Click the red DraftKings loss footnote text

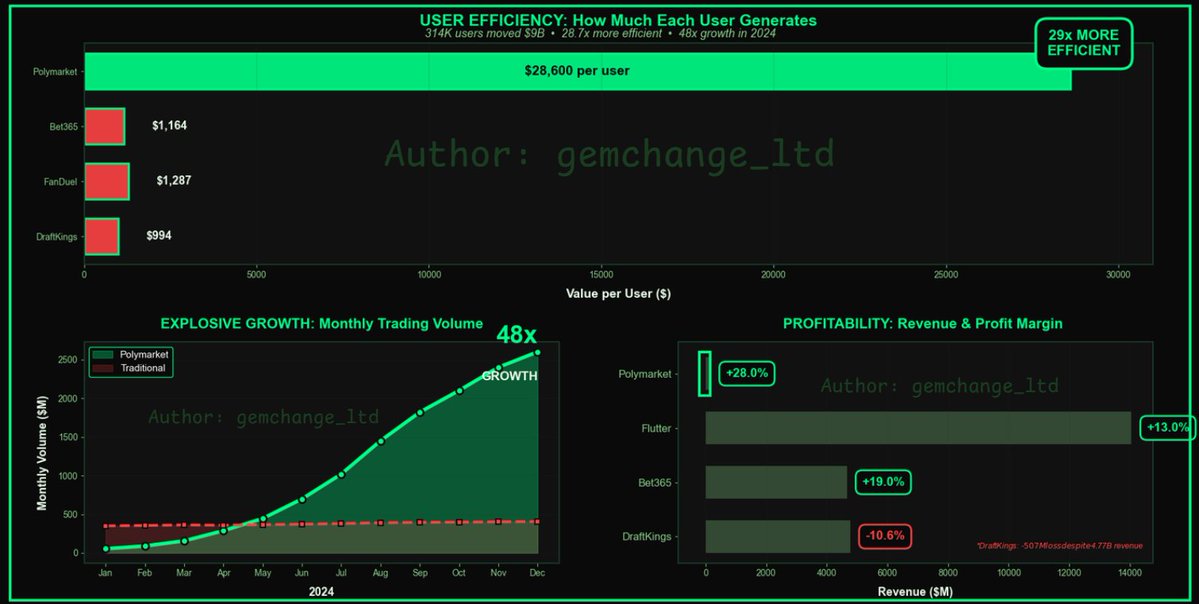pos(1060,546)
